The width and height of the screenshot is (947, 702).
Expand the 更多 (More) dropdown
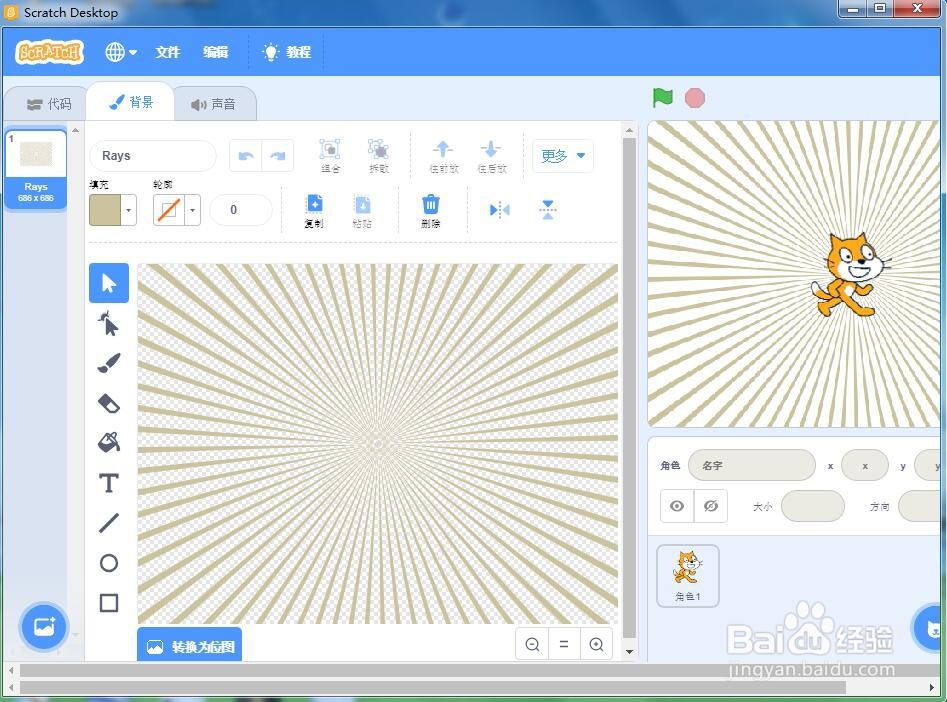click(x=563, y=156)
